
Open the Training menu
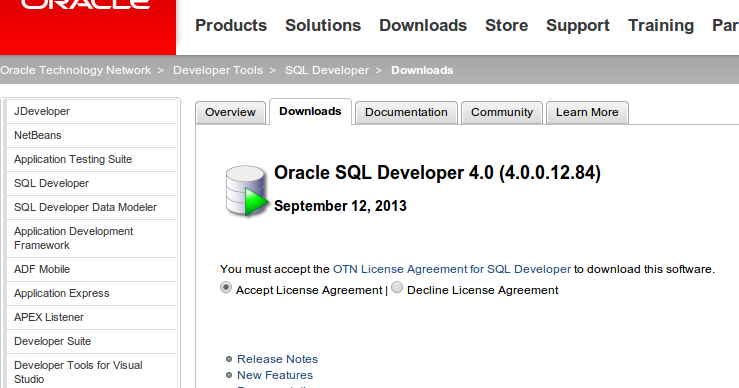(661, 25)
